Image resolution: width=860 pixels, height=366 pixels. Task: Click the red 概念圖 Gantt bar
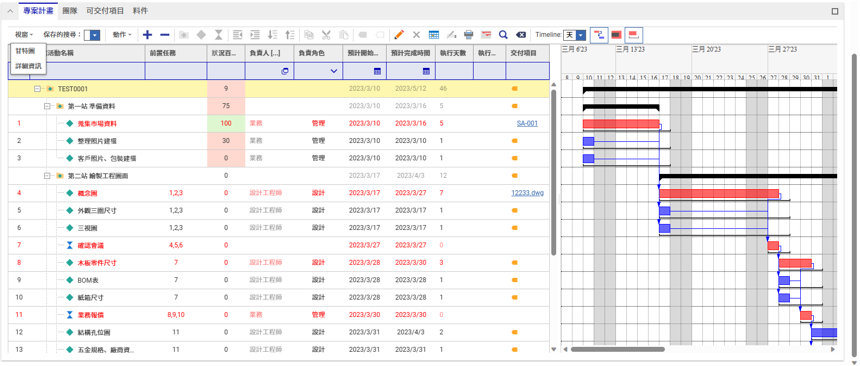coord(718,194)
